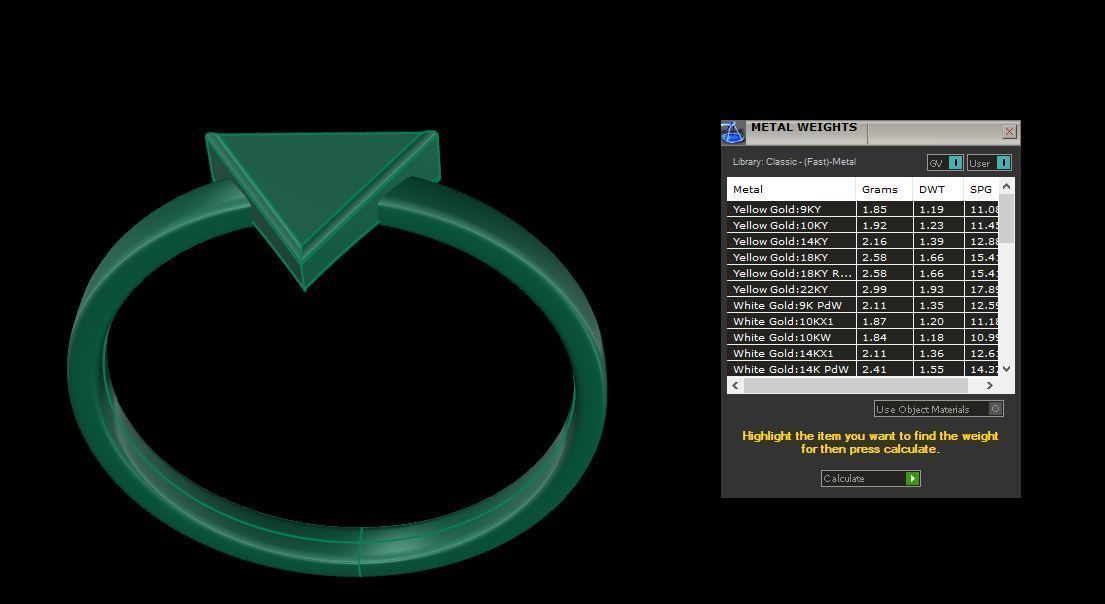
Task: Click the vertical scrollbar up arrow
Action: click(x=1006, y=185)
